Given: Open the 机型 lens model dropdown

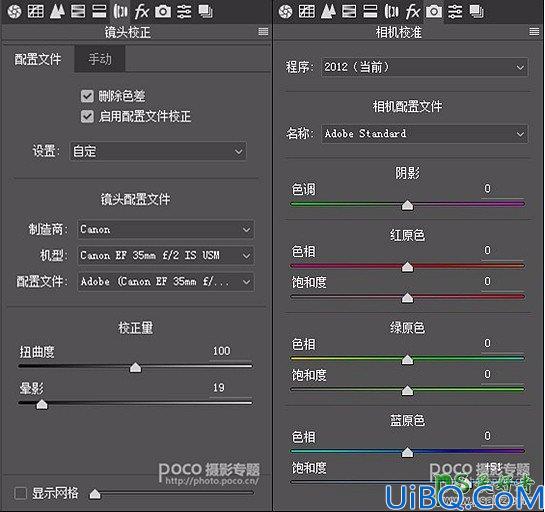Looking at the screenshot, I should [x=166, y=256].
